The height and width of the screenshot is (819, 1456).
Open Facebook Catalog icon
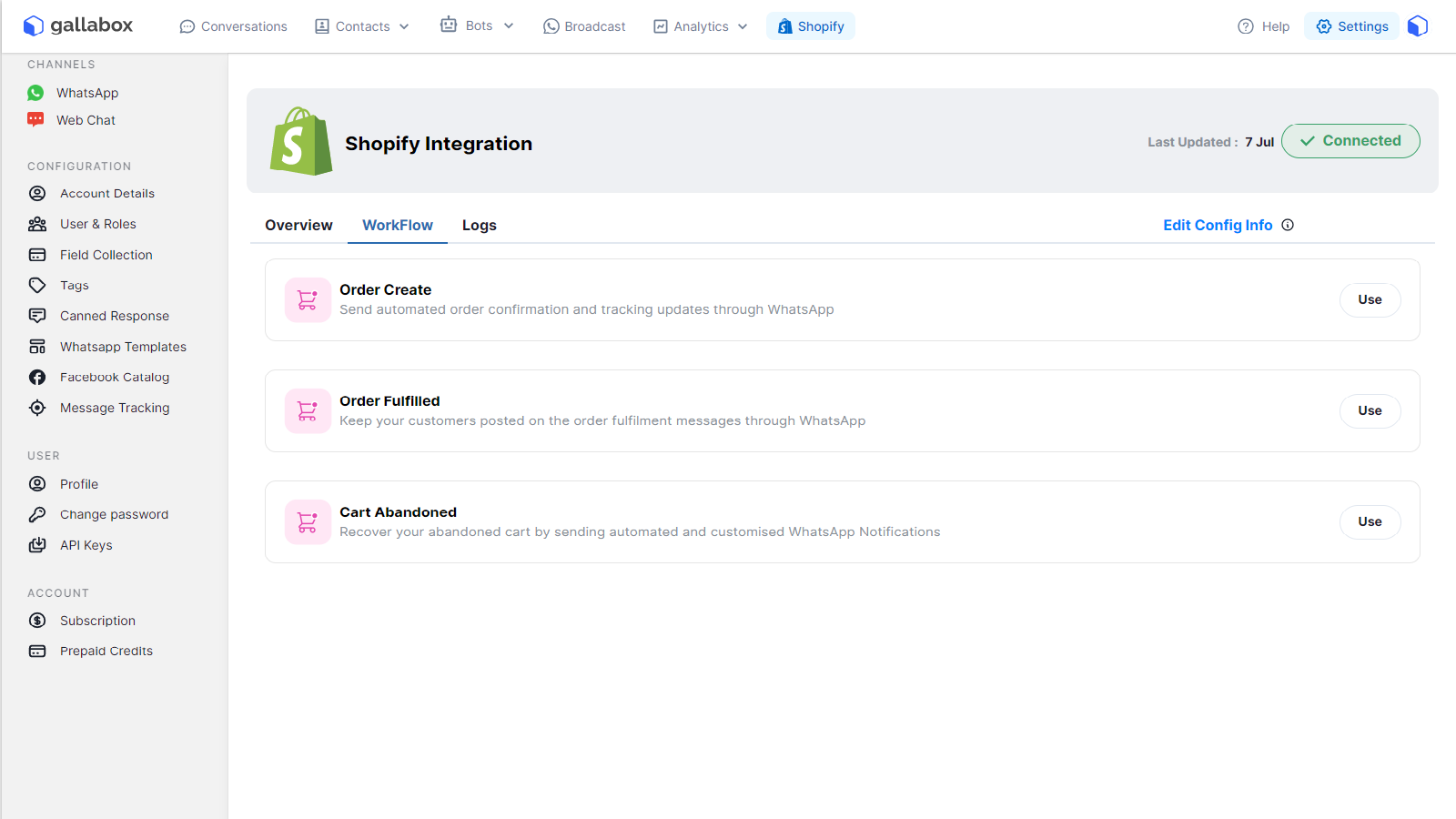(x=37, y=377)
